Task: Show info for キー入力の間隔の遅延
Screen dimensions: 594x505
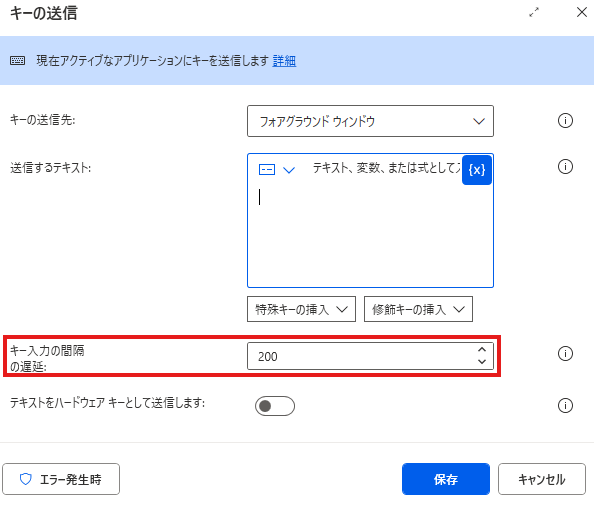Action: (x=565, y=354)
